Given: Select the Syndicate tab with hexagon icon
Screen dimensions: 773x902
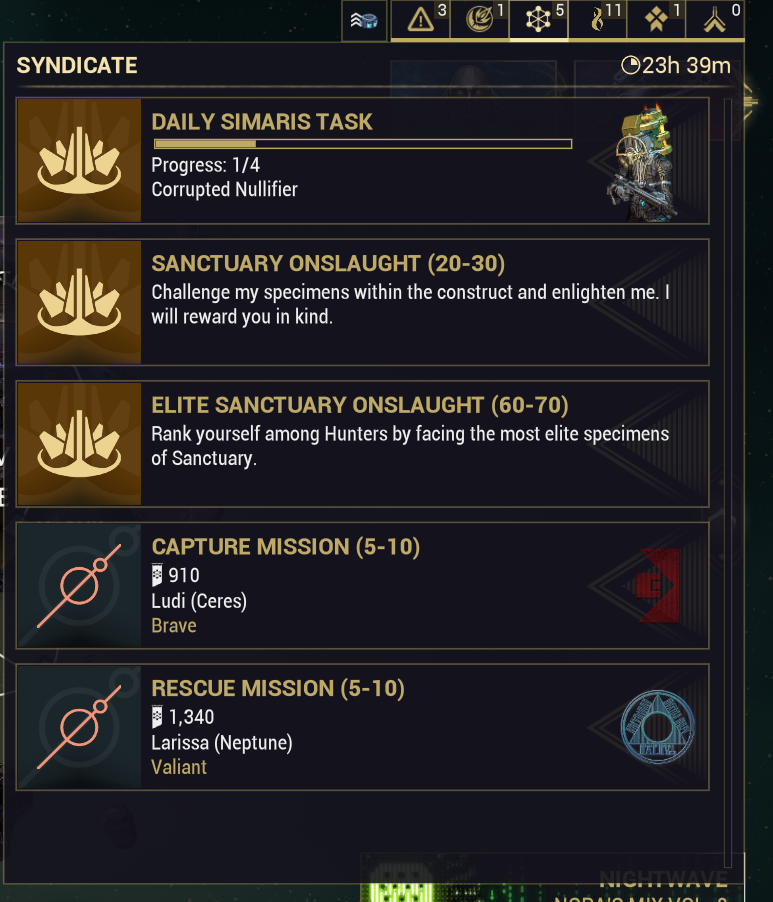Looking at the screenshot, I should tap(539, 20).
